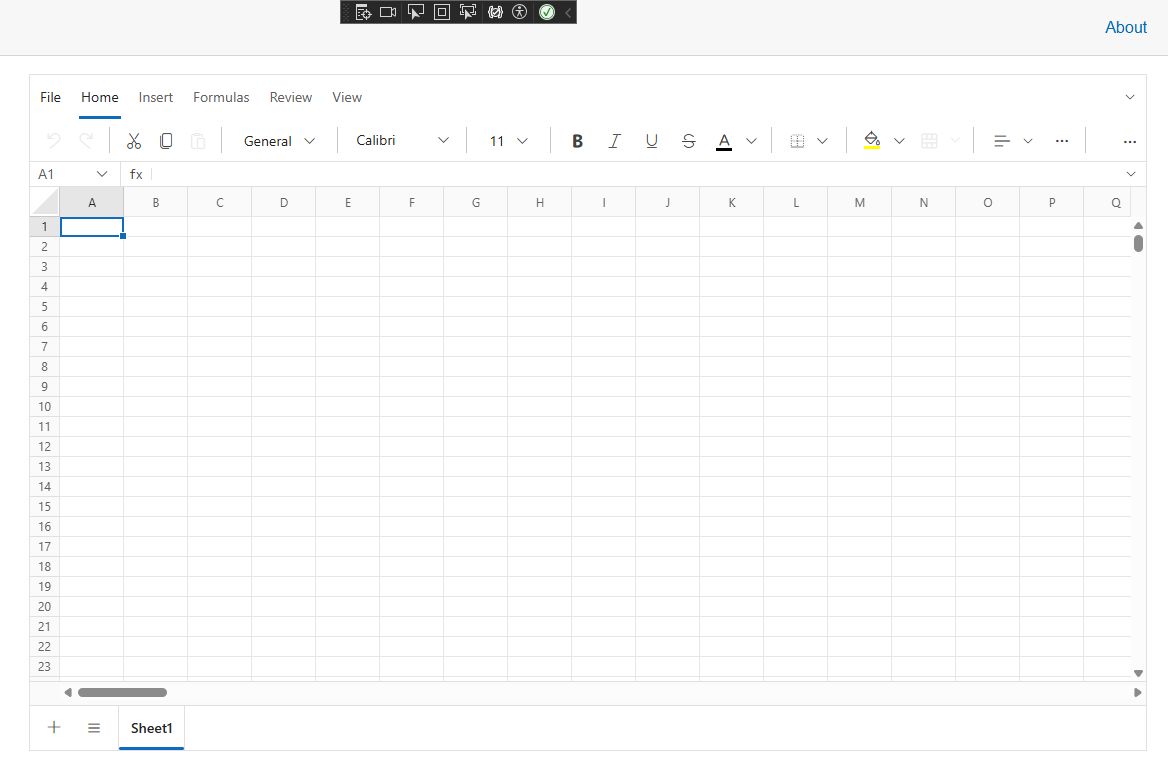
Task: Activate the Select Element pointer tool
Action: 416,12
